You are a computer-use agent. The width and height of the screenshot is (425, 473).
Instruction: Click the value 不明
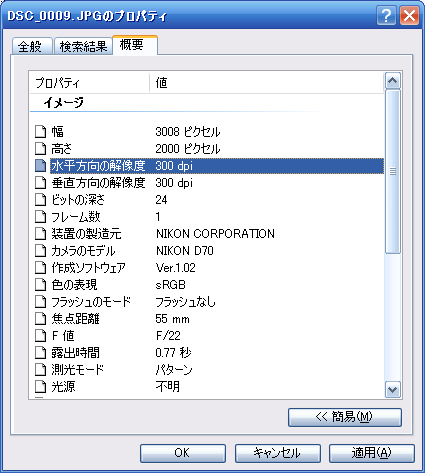[168, 387]
